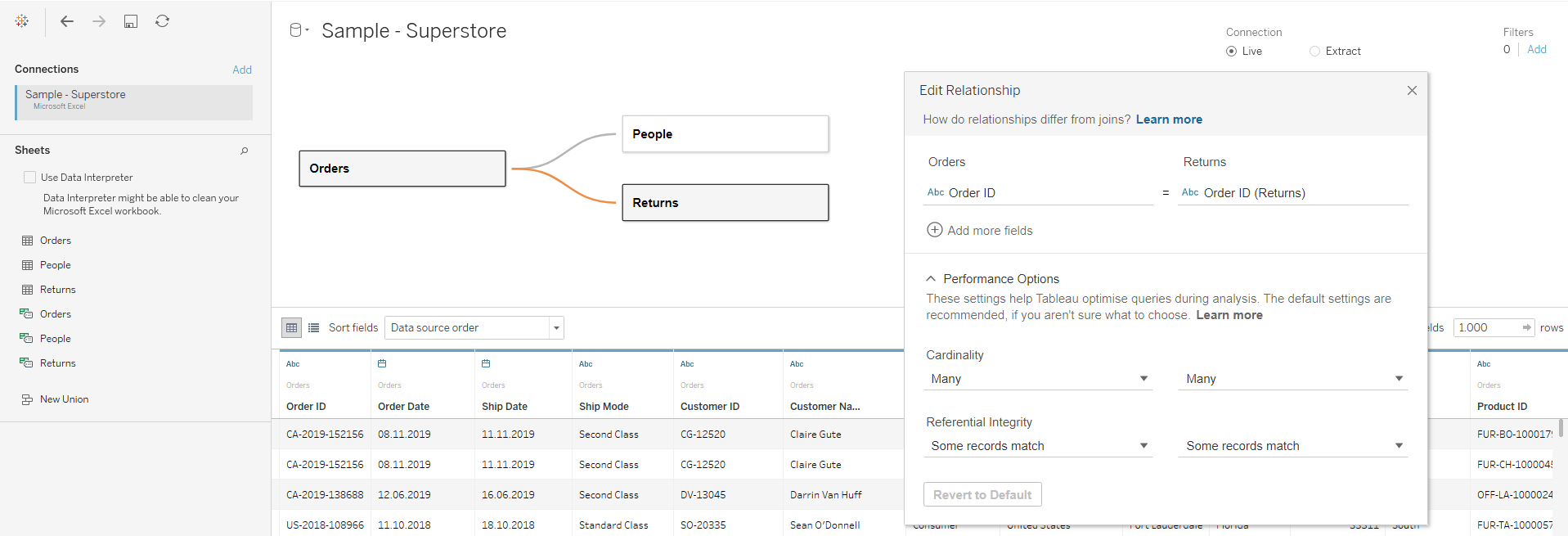Image resolution: width=1568 pixels, height=536 pixels.
Task: Select Extract connection option
Action: pos(1314,52)
